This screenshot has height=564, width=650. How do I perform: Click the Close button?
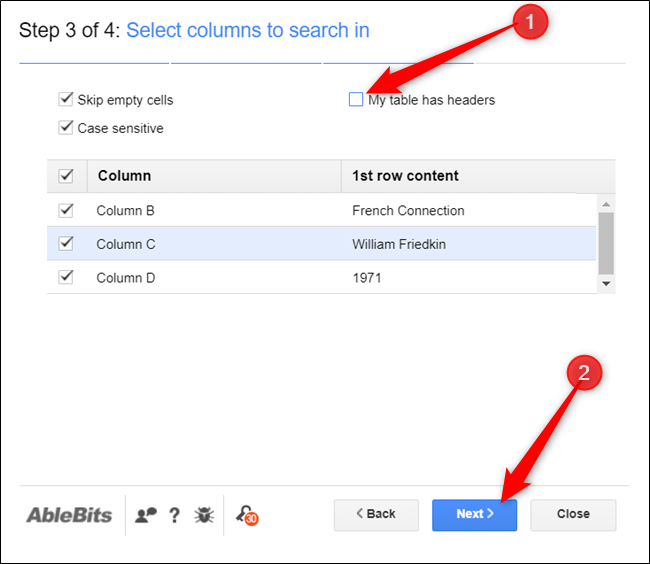pos(573,514)
